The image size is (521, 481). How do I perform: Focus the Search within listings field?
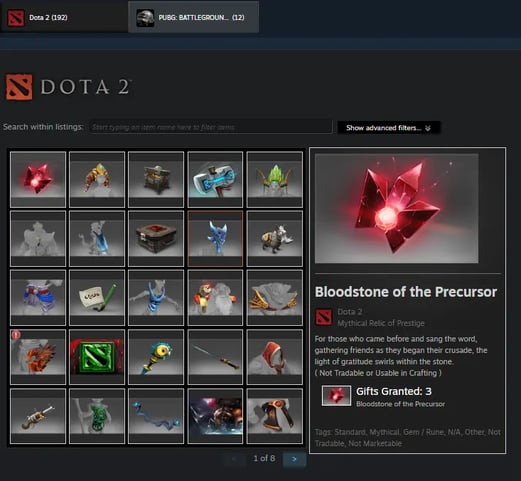click(211, 127)
